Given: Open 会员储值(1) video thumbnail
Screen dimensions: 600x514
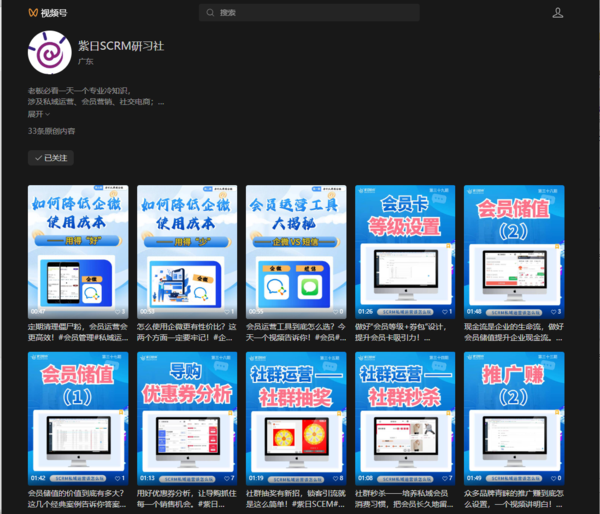Looking at the screenshot, I should 78,418.
